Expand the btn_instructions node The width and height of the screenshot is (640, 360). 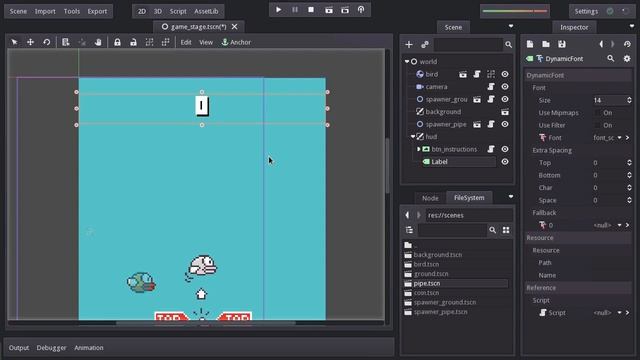418,149
